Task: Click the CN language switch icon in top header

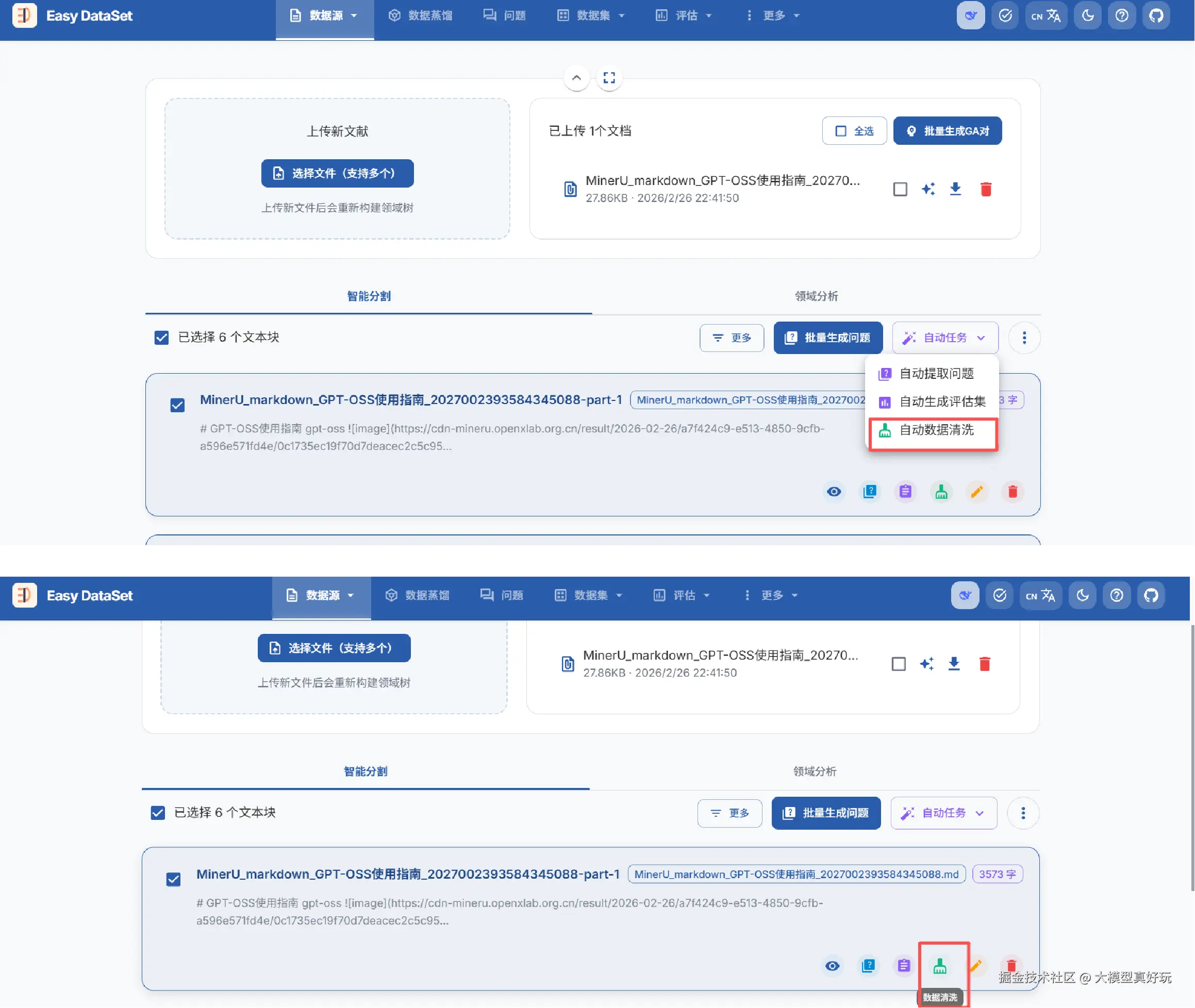Action: coord(1046,15)
